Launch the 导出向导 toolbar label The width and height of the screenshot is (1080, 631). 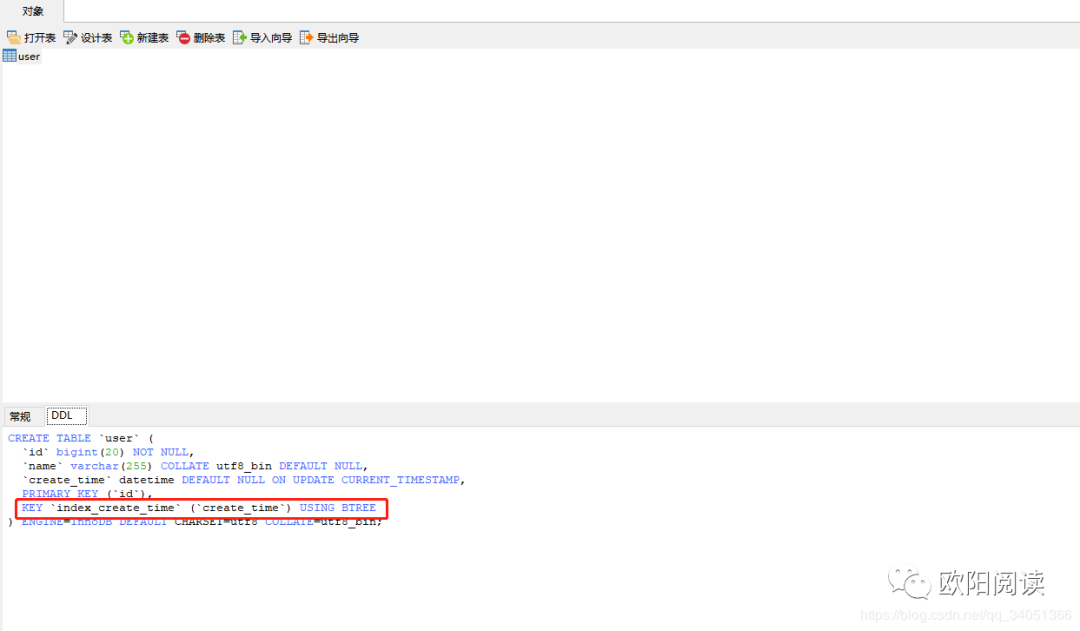pyautogui.click(x=338, y=38)
